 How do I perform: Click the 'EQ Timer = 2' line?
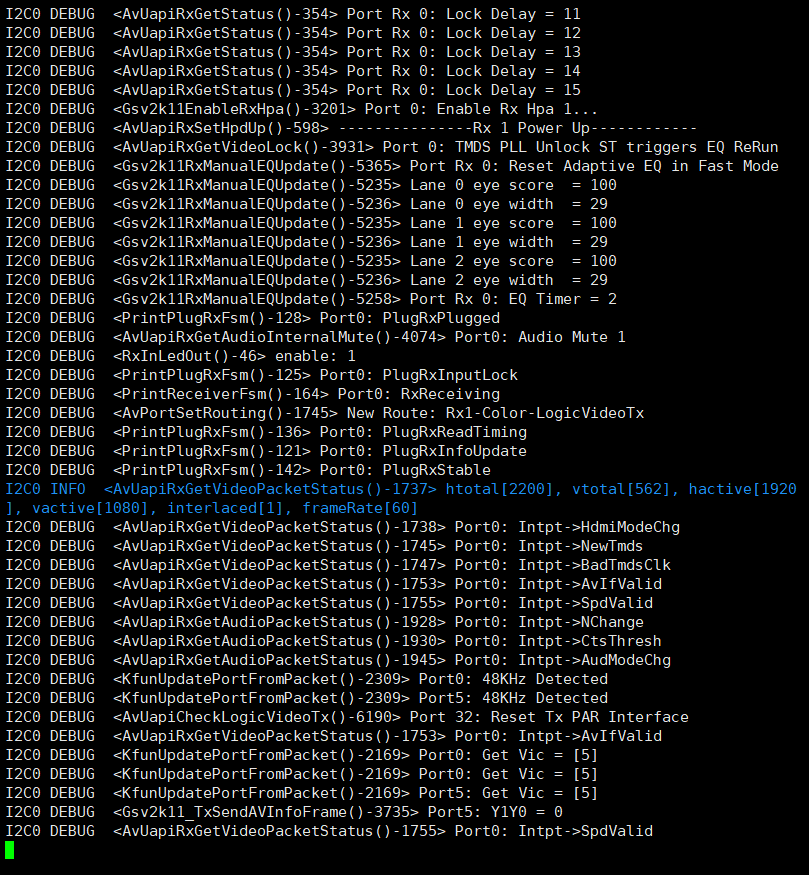tap(311, 299)
